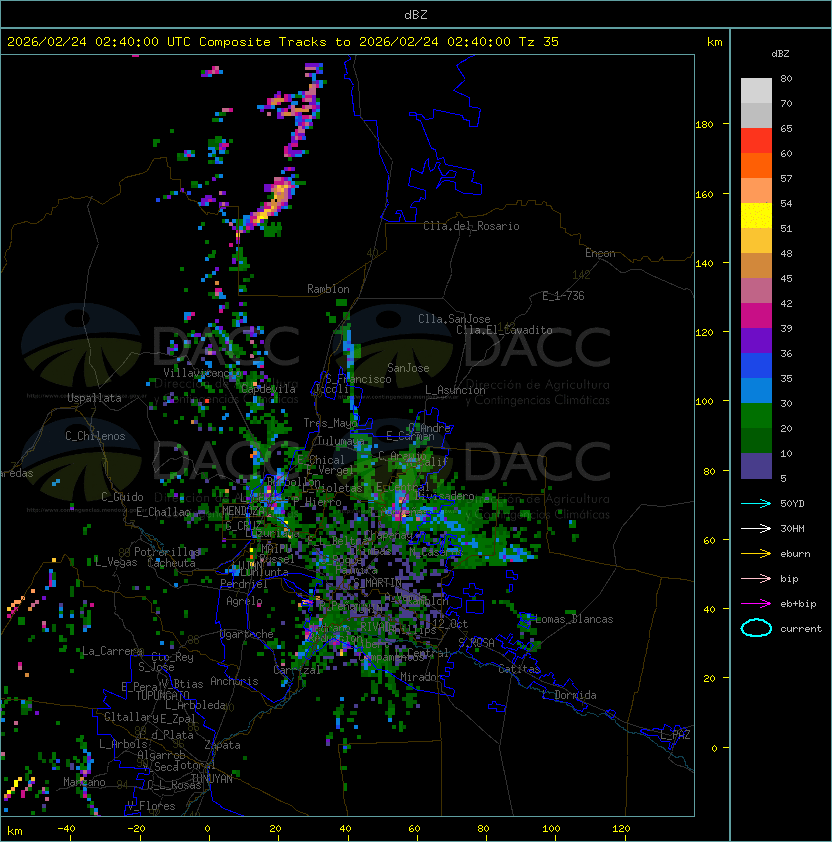
Task: Click the E_Challao map label
Action: [x=163, y=512]
